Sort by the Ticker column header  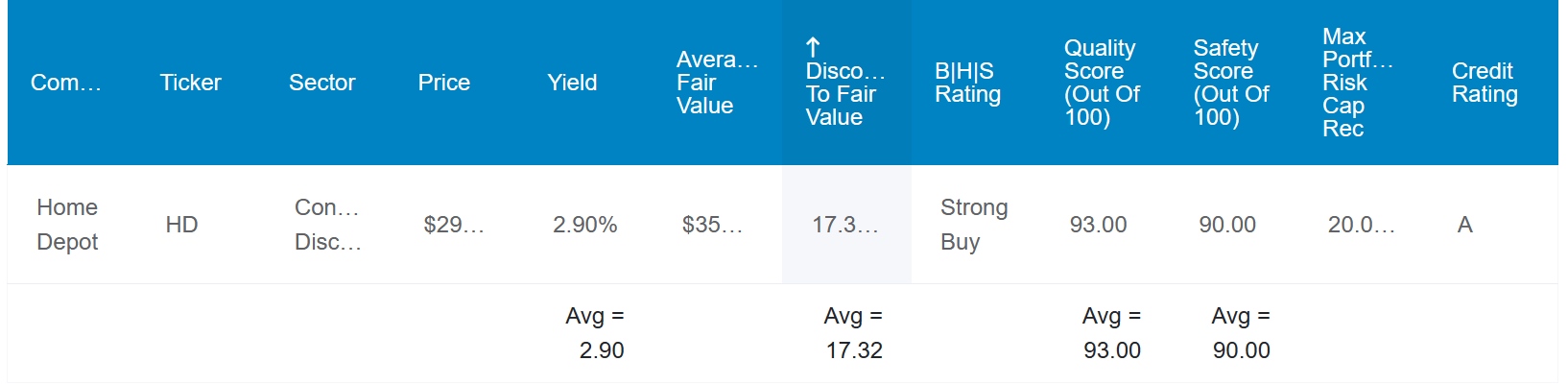pos(190,83)
